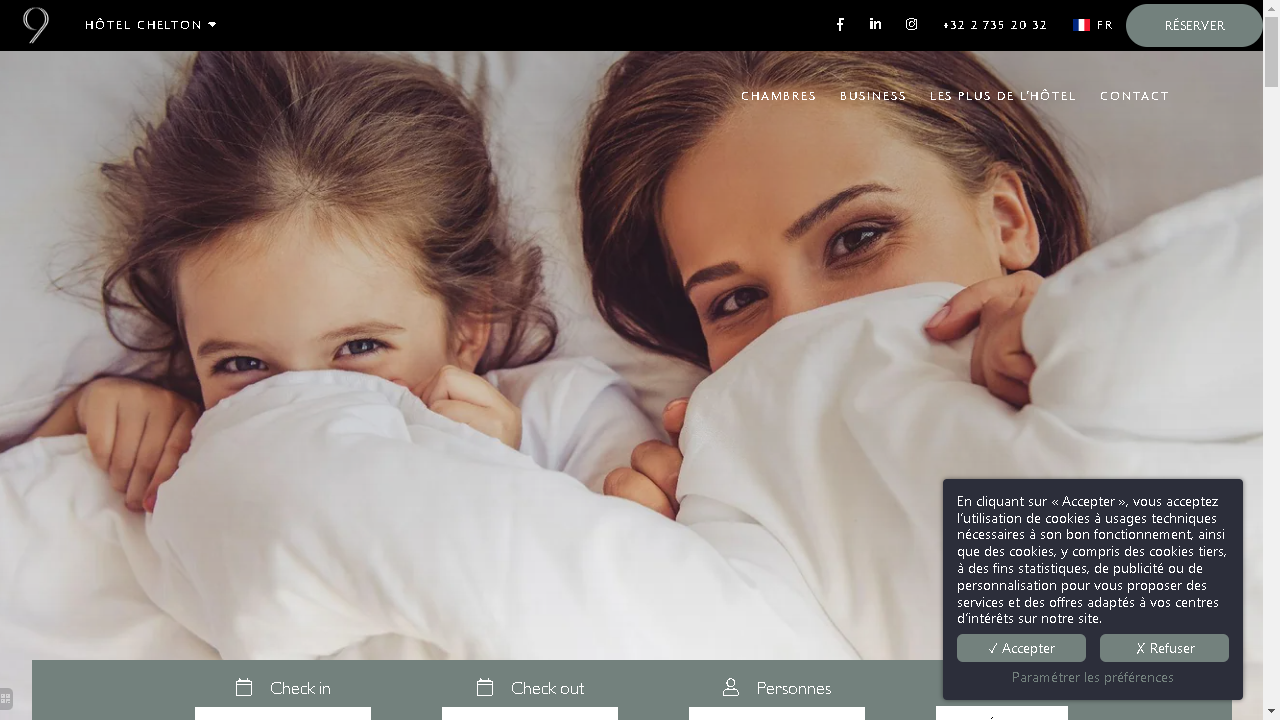Open Paramétrer les préférences link
This screenshot has height=720, width=1280.
(1093, 677)
